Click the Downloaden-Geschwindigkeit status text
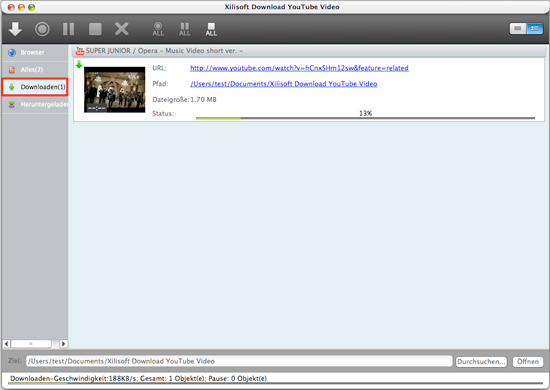 point(139,378)
